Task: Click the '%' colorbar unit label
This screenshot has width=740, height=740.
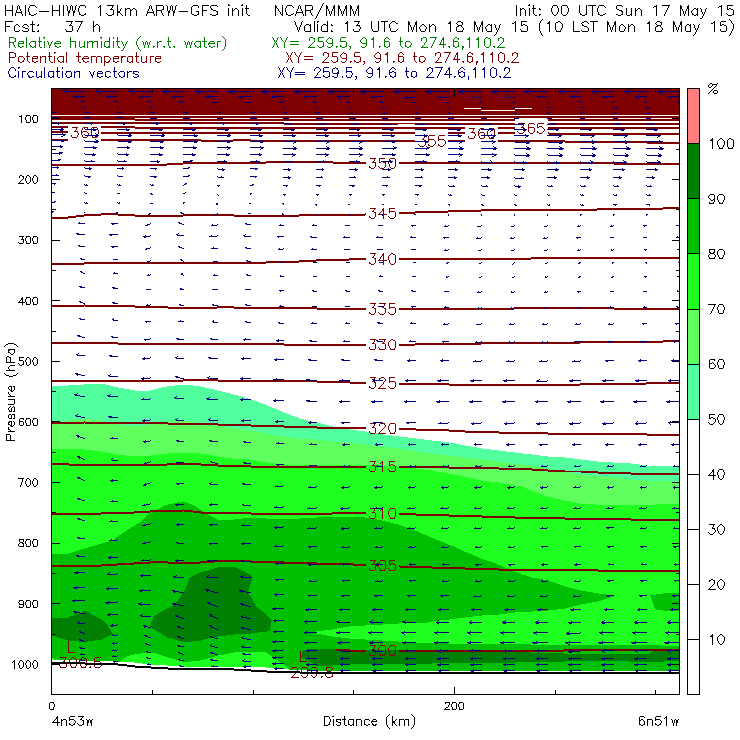Action: click(x=713, y=89)
